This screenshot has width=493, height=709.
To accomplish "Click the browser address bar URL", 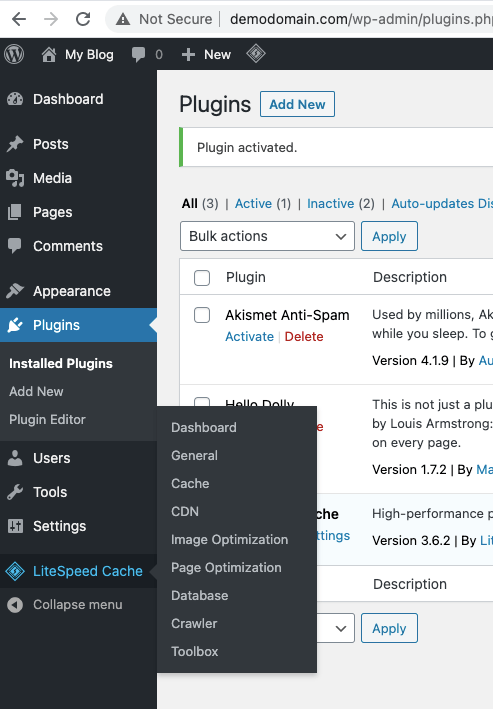I will tap(360, 19).
